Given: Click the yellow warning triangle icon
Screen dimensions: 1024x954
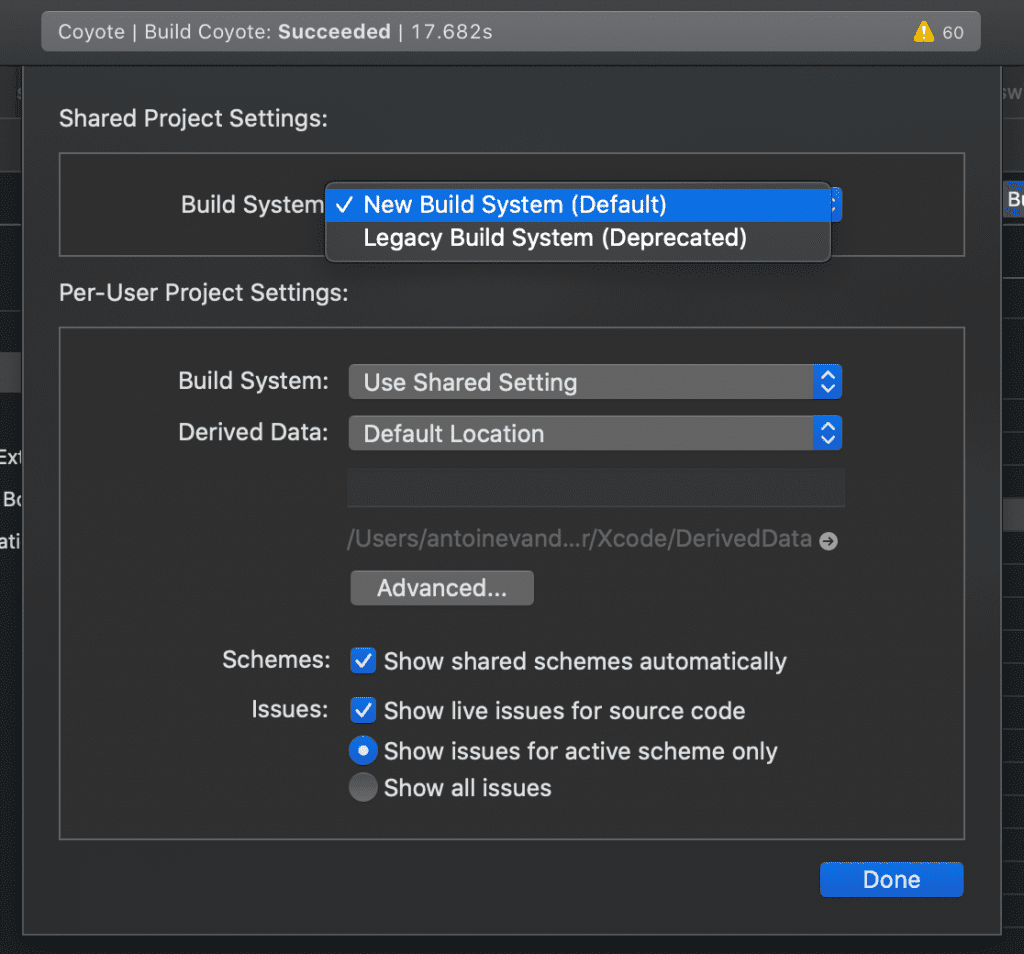Looking at the screenshot, I should point(922,31).
